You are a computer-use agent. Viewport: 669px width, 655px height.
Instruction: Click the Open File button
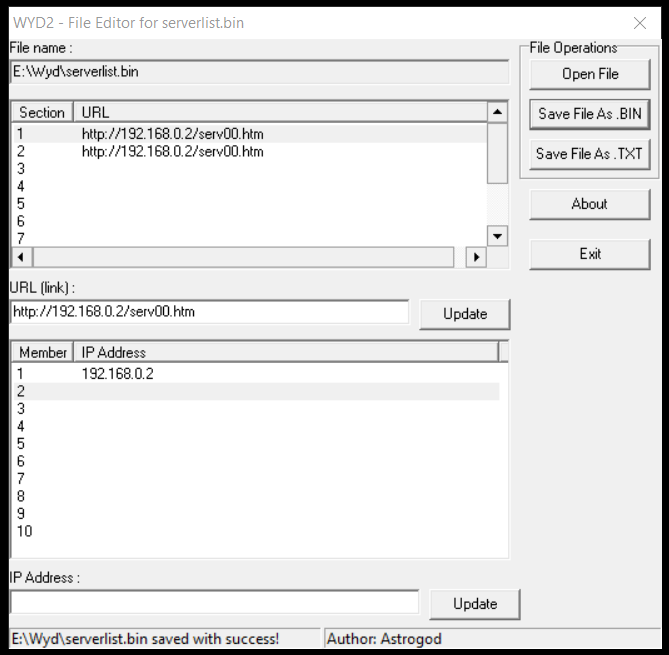[x=590, y=74]
